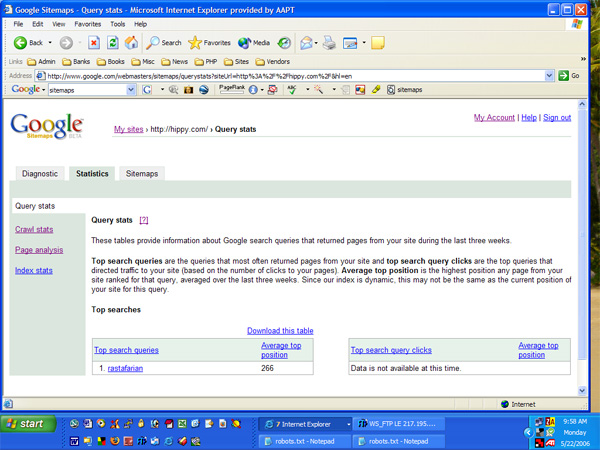This screenshot has height=450, width=600.
Task: Click the Google toolbar blue globe icon
Action: point(204,90)
